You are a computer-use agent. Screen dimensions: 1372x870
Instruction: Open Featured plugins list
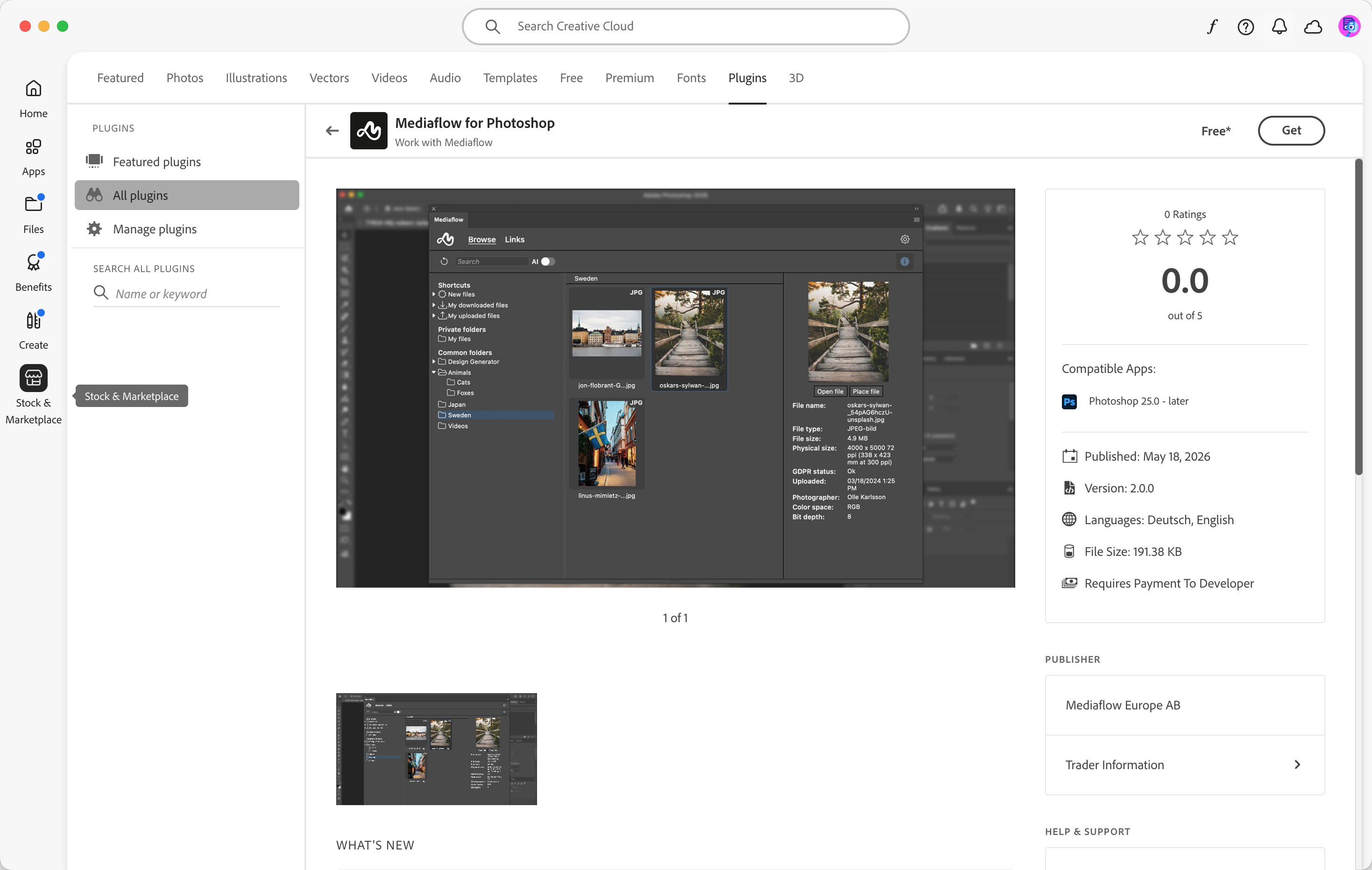[x=187, y=161]
